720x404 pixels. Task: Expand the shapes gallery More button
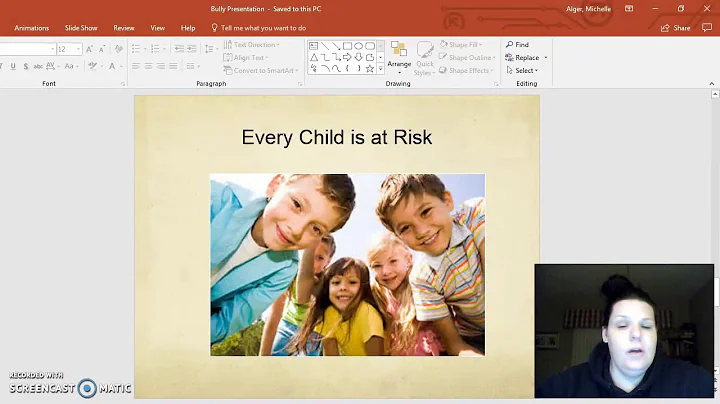380,69
